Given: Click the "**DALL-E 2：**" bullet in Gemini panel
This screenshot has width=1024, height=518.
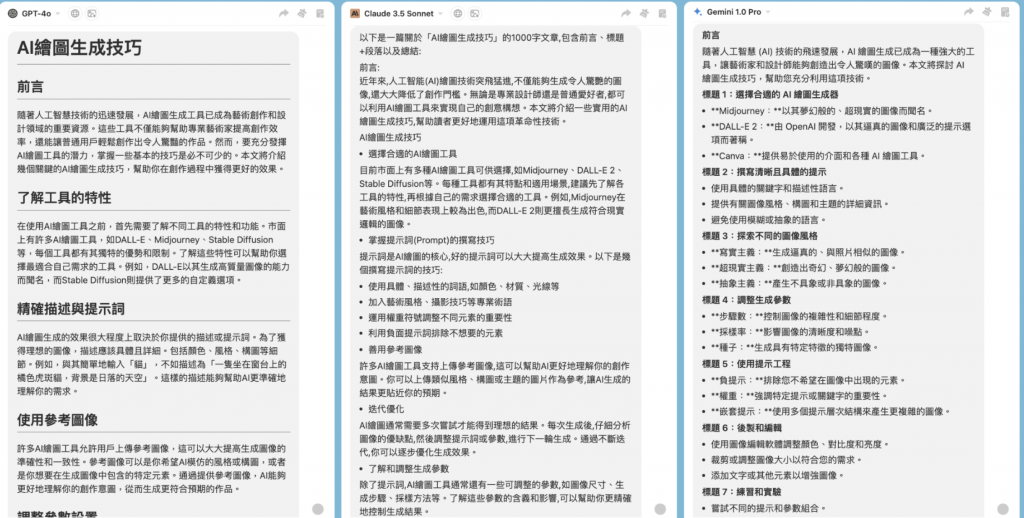Looking at the screenshot, I should pyautogui.click(x=840, y=133).
